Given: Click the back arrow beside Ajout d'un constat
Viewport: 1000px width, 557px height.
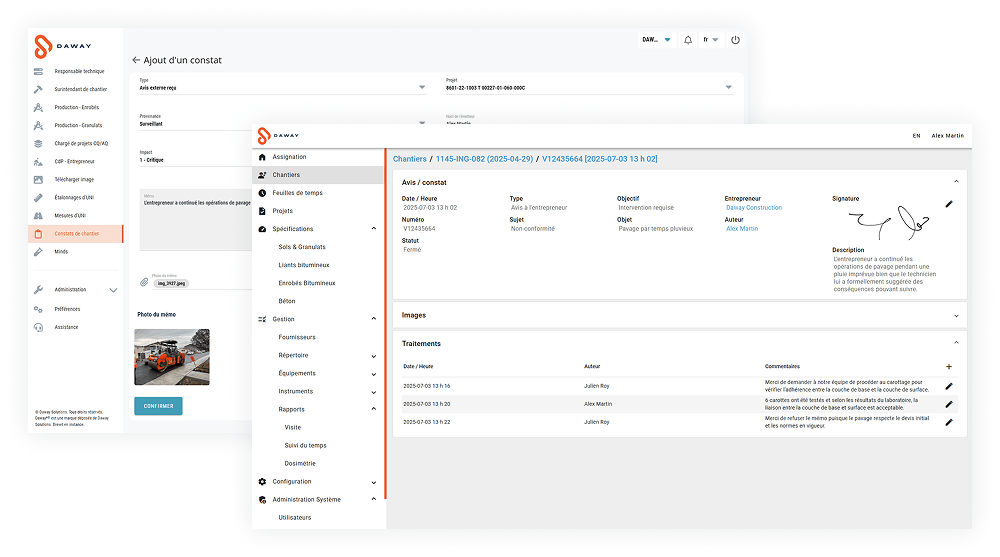Looking at the screenshot, I should tap(136, 60).
